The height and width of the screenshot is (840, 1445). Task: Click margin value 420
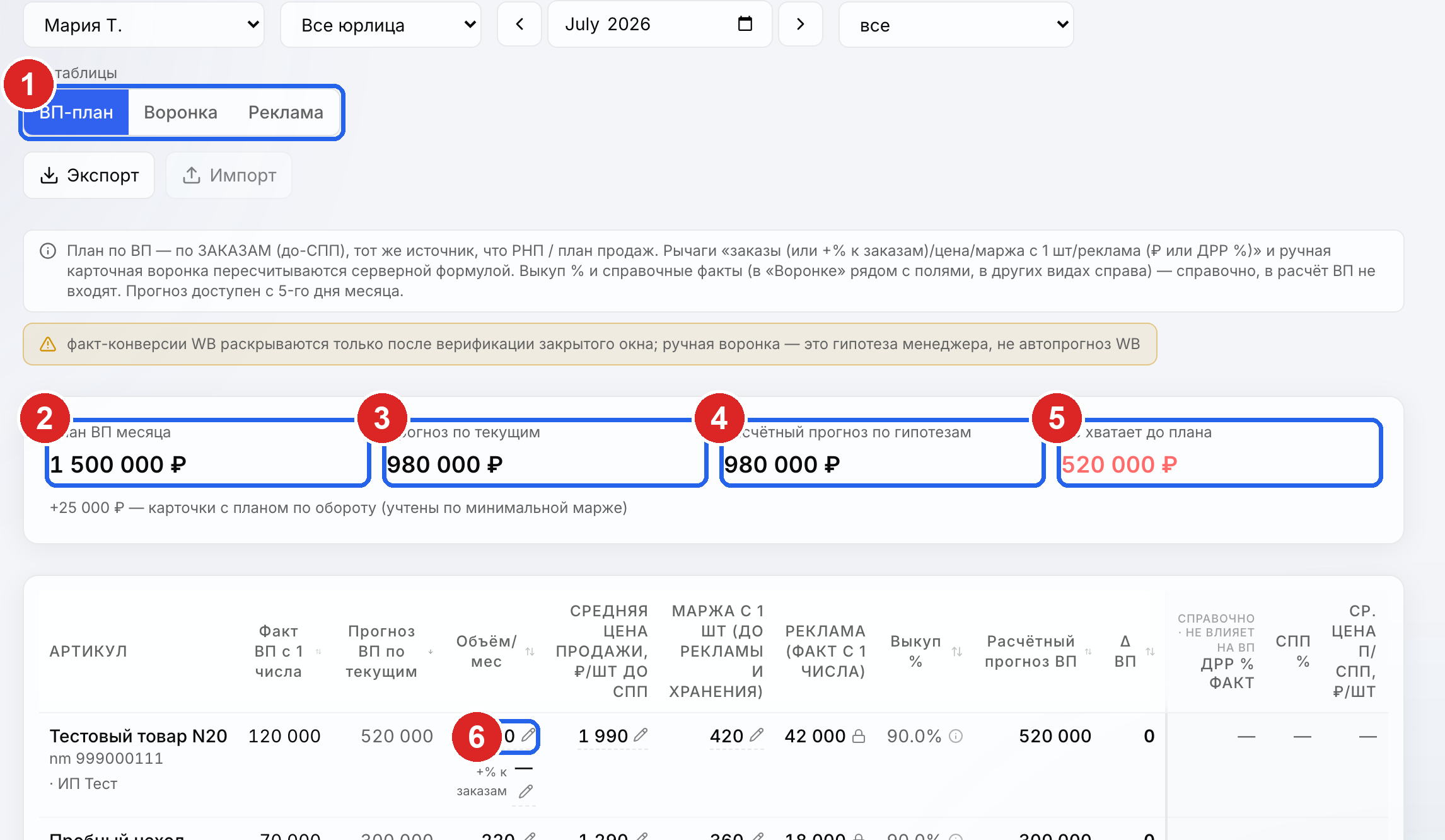point(727,736)
